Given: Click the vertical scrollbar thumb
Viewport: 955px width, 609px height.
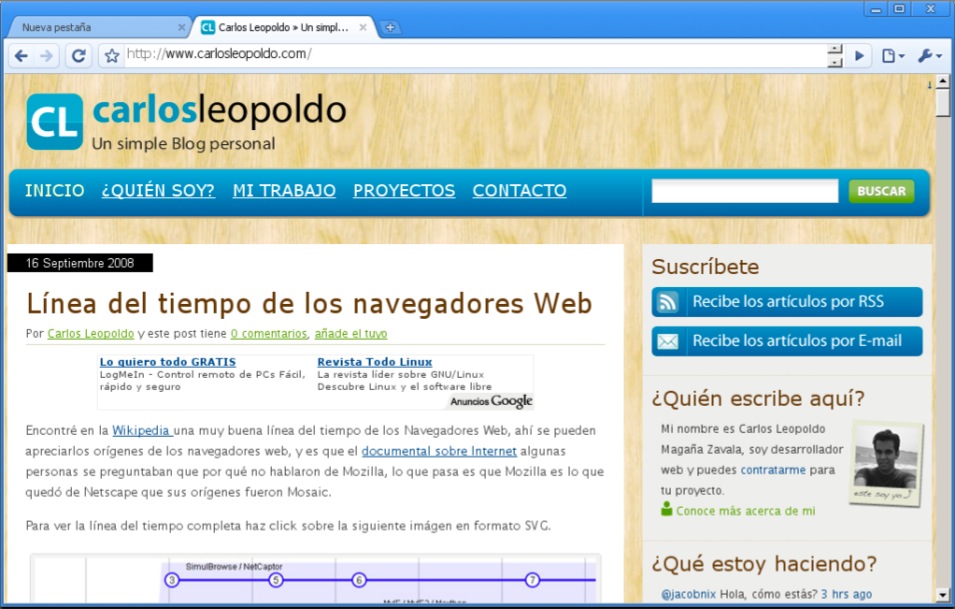Looking at the screenshot, I should tap(943, 102).
